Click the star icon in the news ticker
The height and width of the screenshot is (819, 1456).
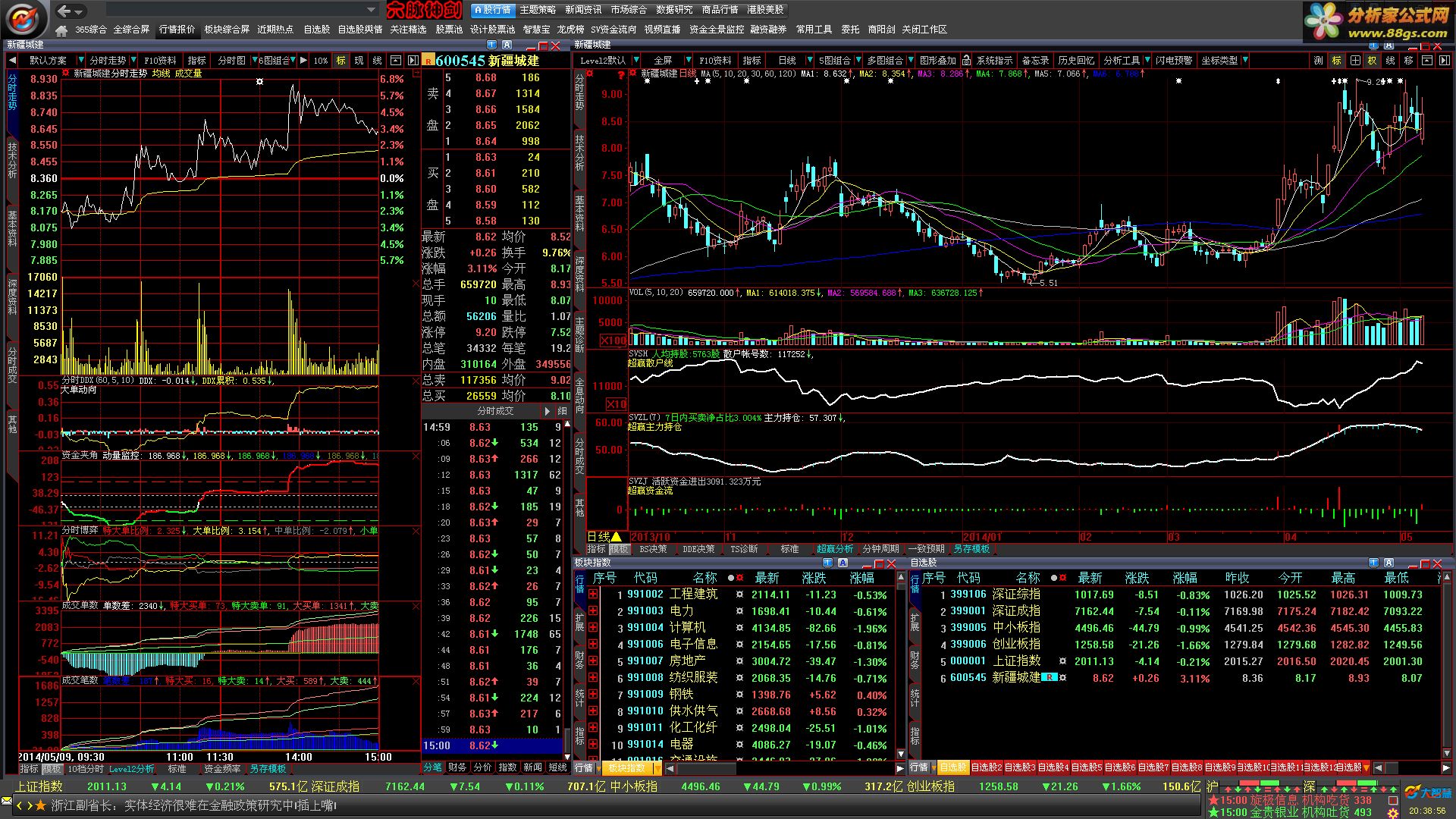40,805
